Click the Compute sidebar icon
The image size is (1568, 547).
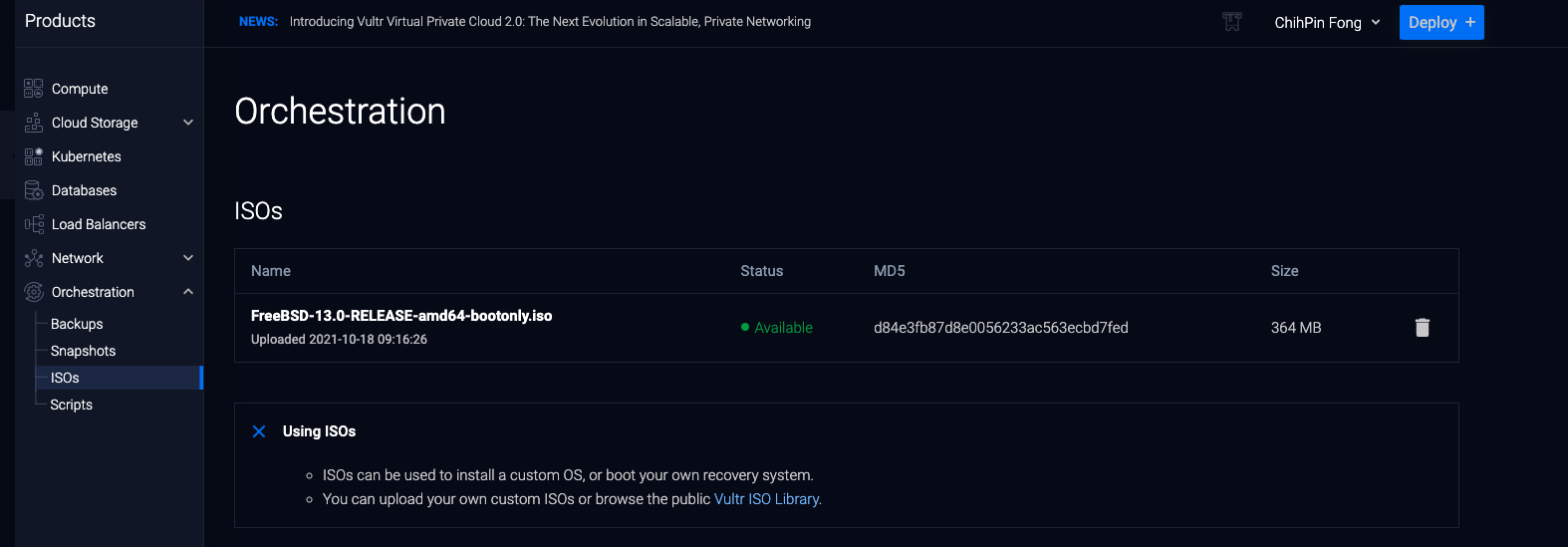(x=34, y=89)
